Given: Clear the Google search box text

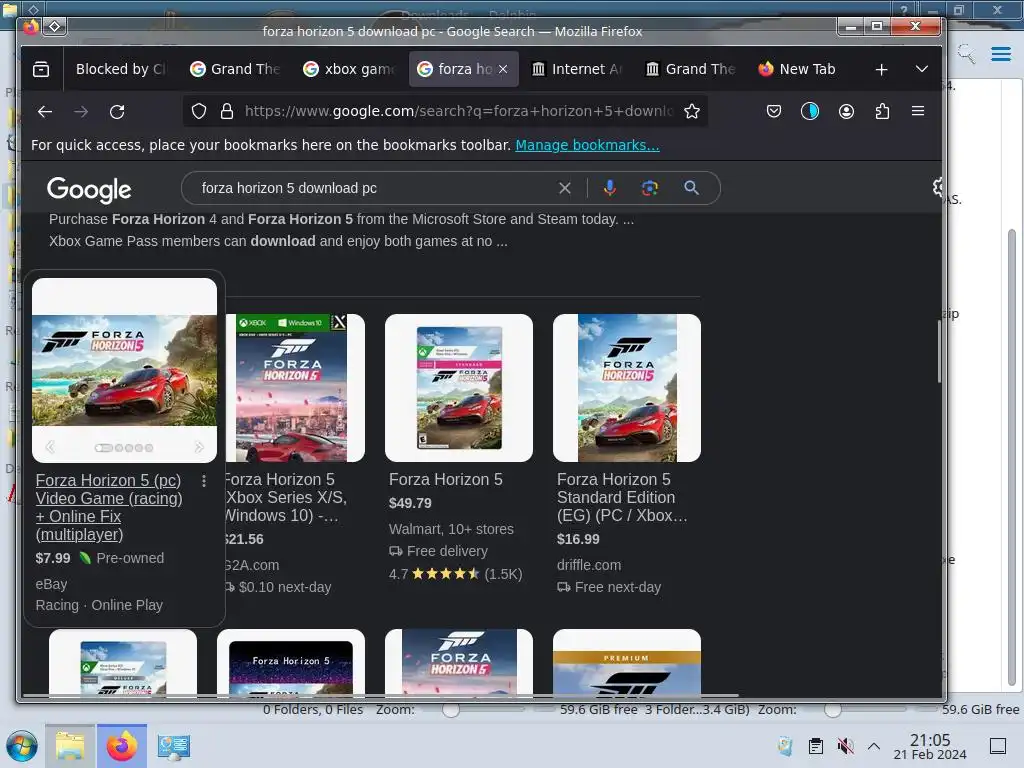Looking at the screenshot, I should 565,188.
